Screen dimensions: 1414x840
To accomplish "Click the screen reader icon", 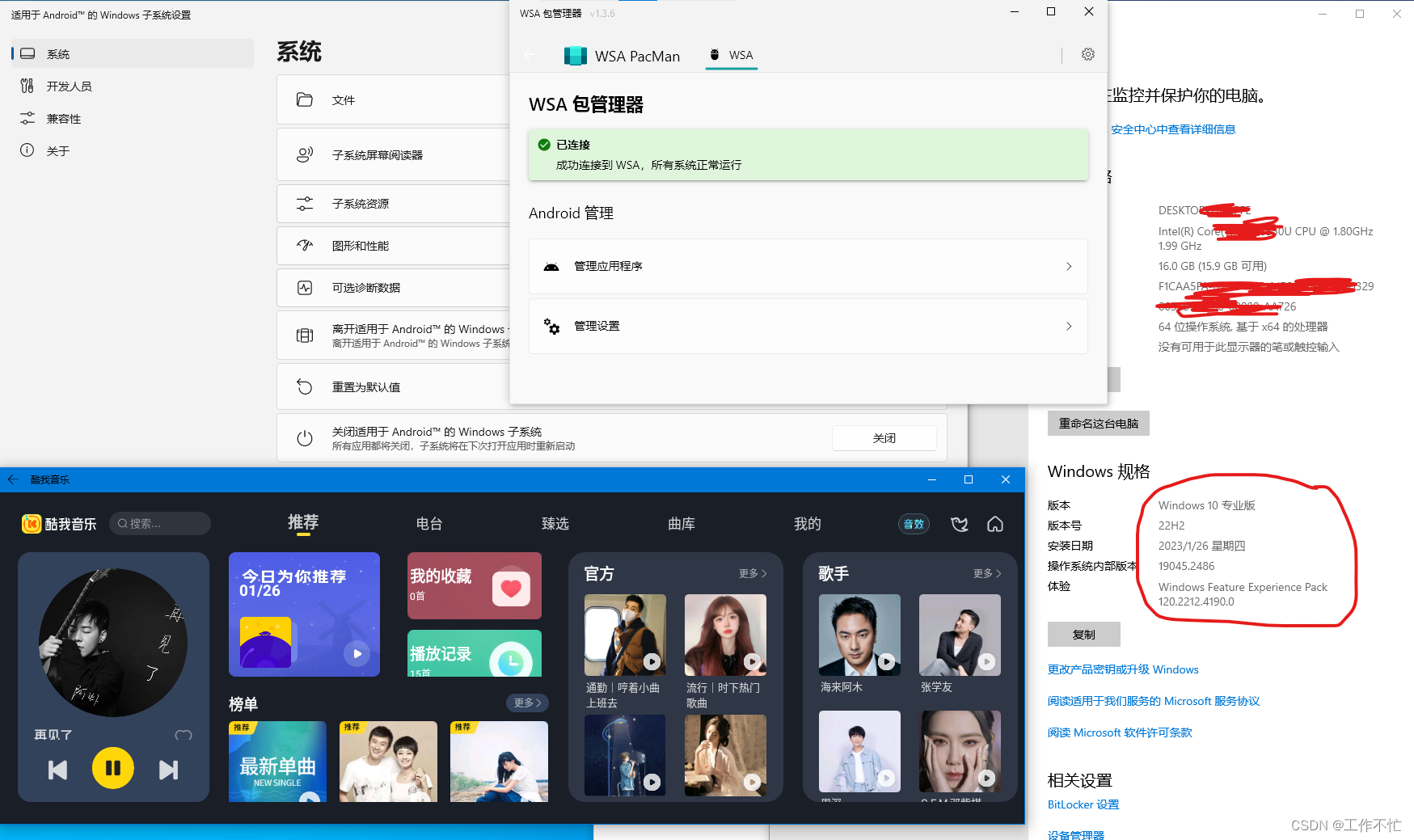I will click(305, 154).
